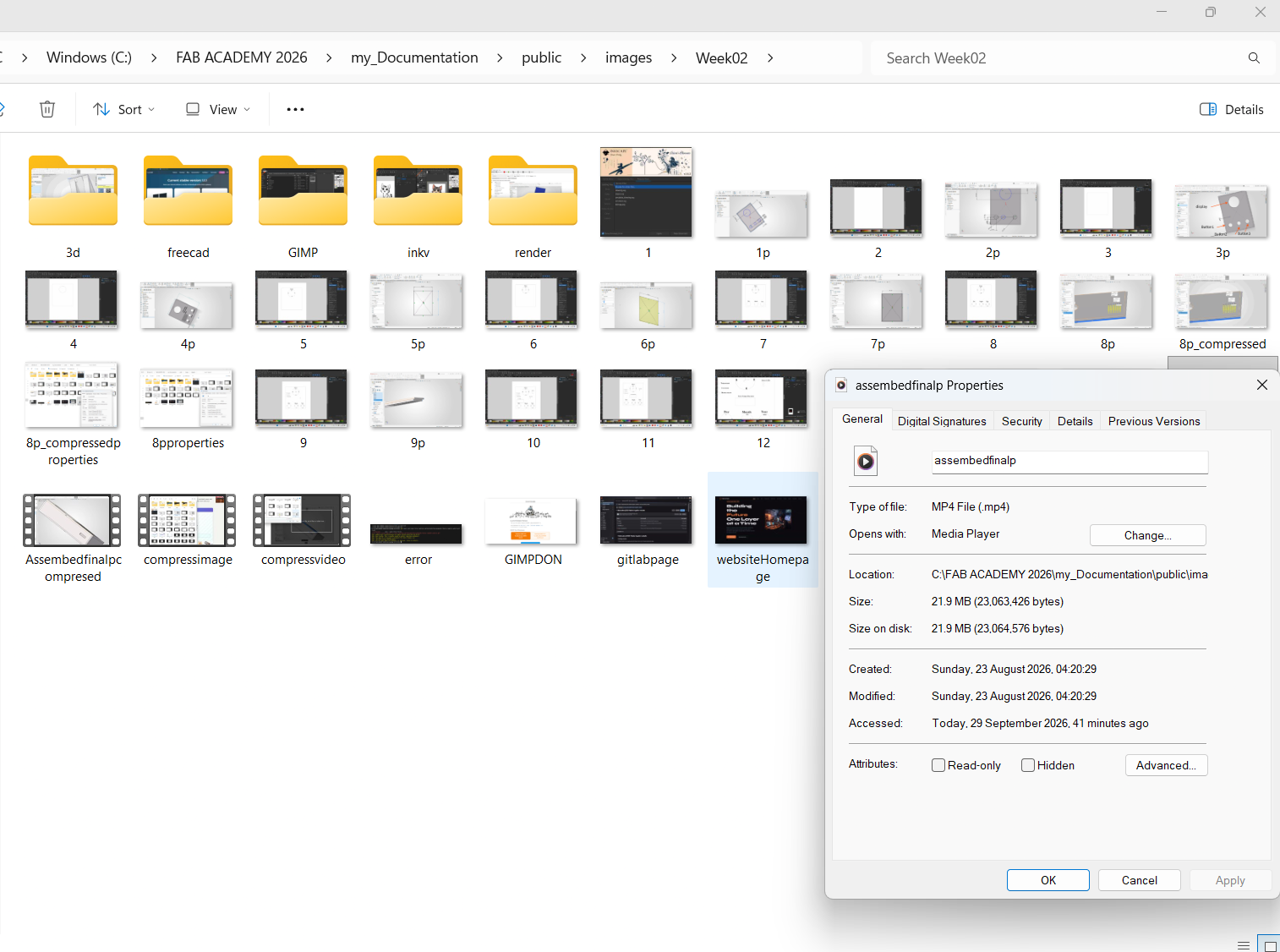The height and width of the screenshot is (952, 1280).
Task: Open the Sort menu
Action: (124, 109)
